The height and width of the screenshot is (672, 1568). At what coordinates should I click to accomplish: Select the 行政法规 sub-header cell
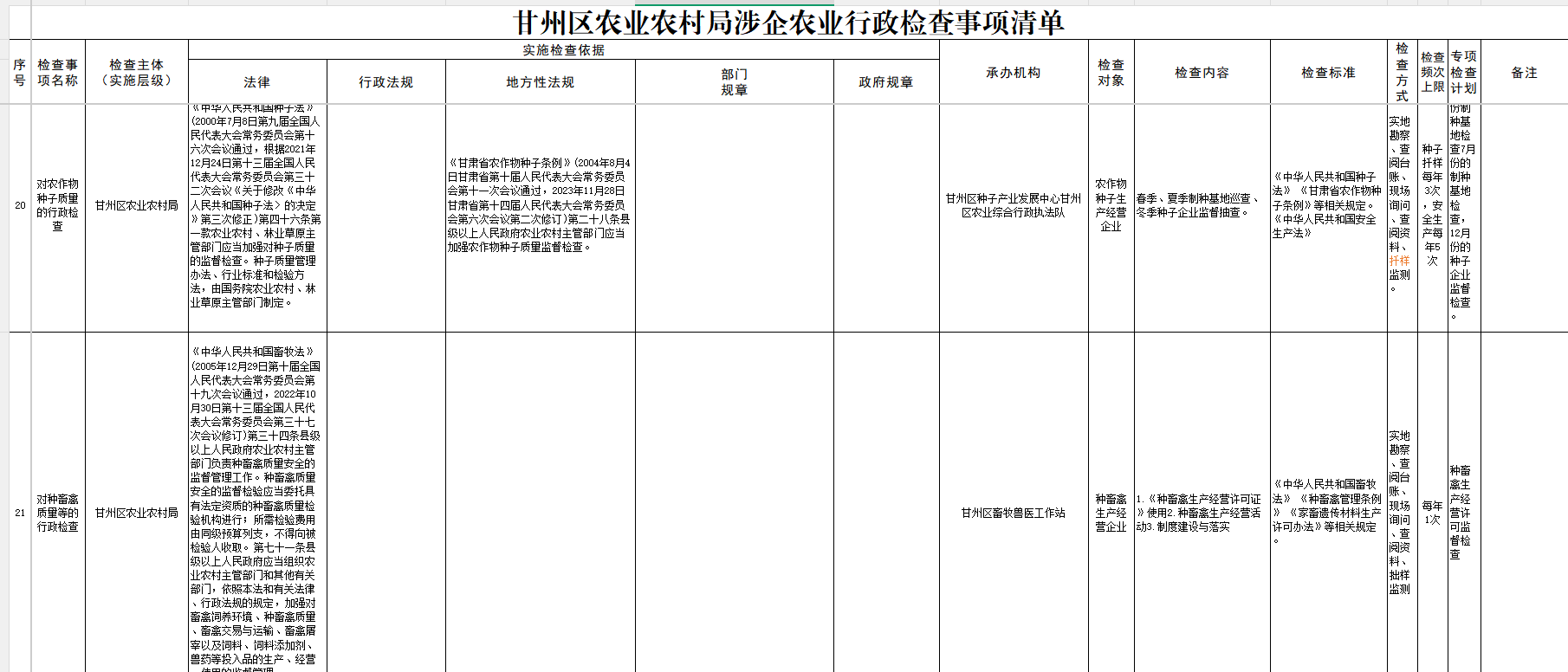tap(386, 82)
